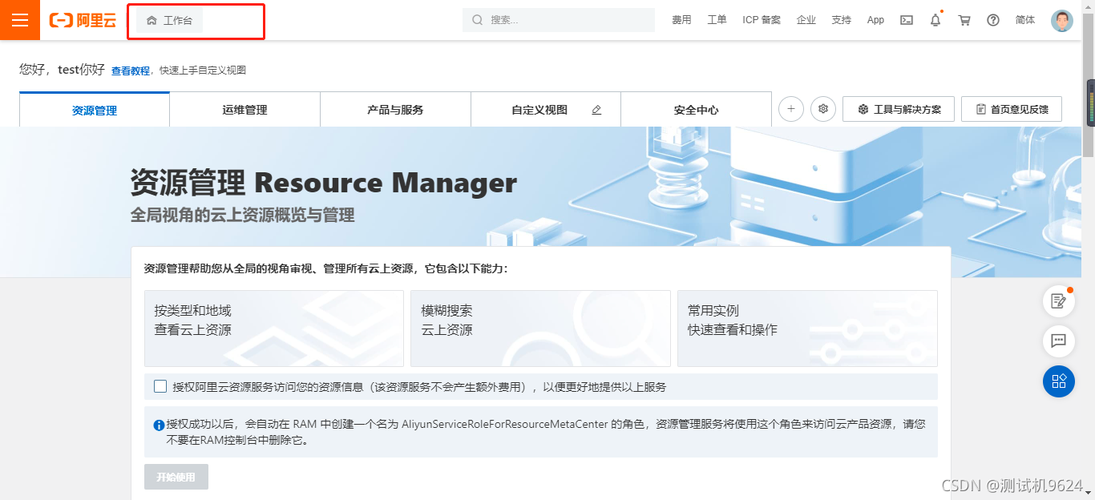Viewport: 1095px width, 500px height.
Task: Open the help question-mark icon
Action: pos(993,20)
